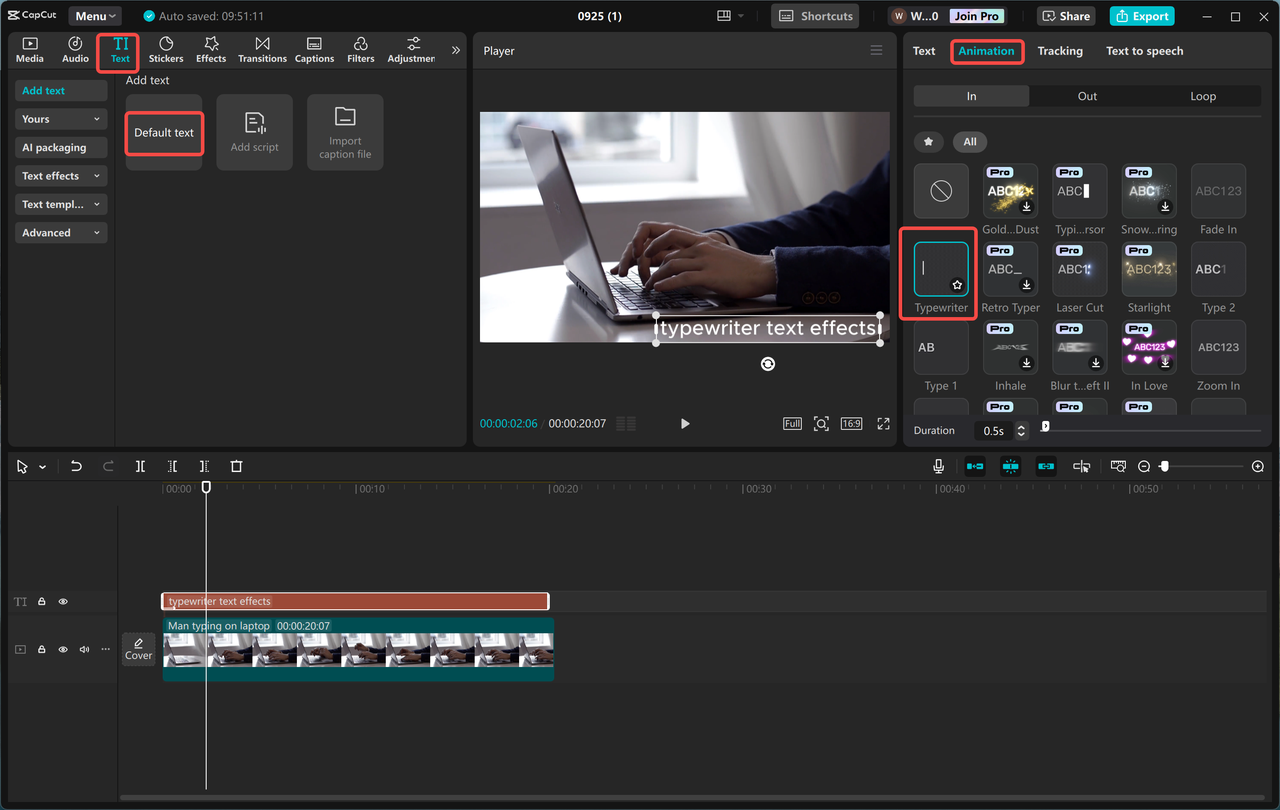Screen dimensions: 1280x810
Task: Open the Out animations tab
Action: point(1088,95)
